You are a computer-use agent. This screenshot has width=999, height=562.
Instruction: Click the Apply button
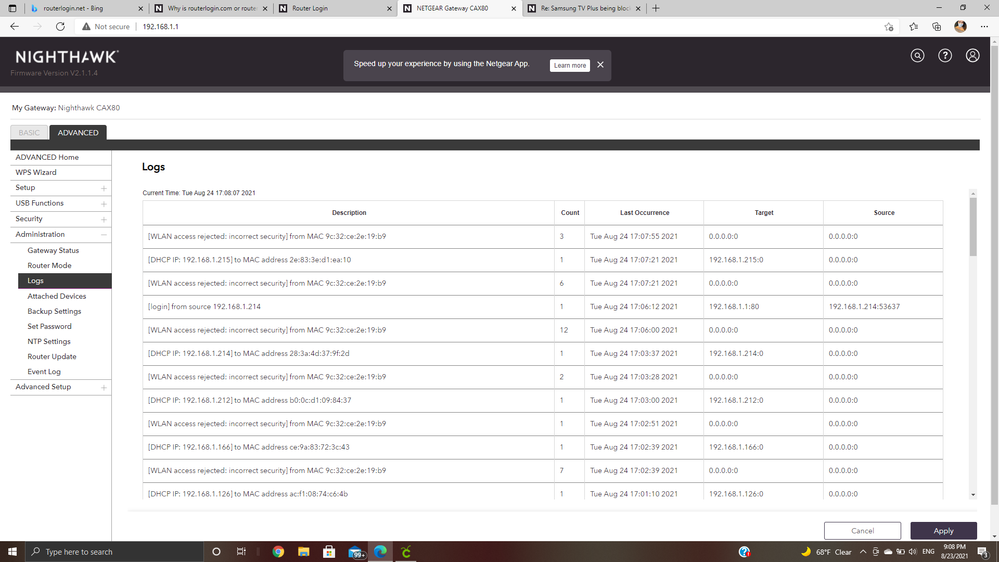pyautogui.click(x=944, y=531)
